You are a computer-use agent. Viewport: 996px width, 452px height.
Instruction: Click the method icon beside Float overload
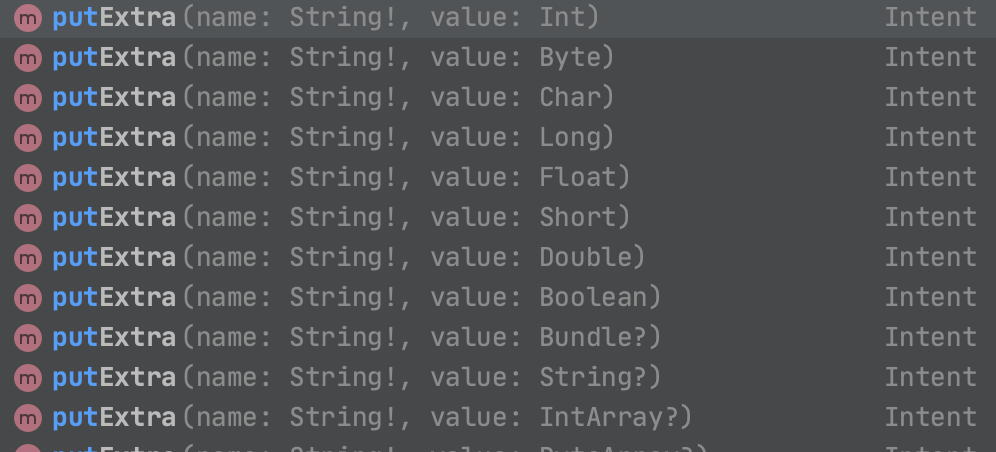coord(27,177)
